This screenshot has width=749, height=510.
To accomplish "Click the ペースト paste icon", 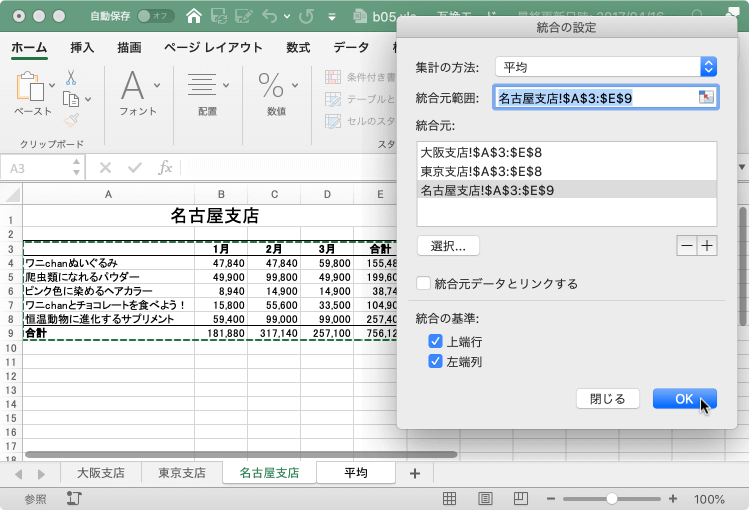I will tap(30, 86).
